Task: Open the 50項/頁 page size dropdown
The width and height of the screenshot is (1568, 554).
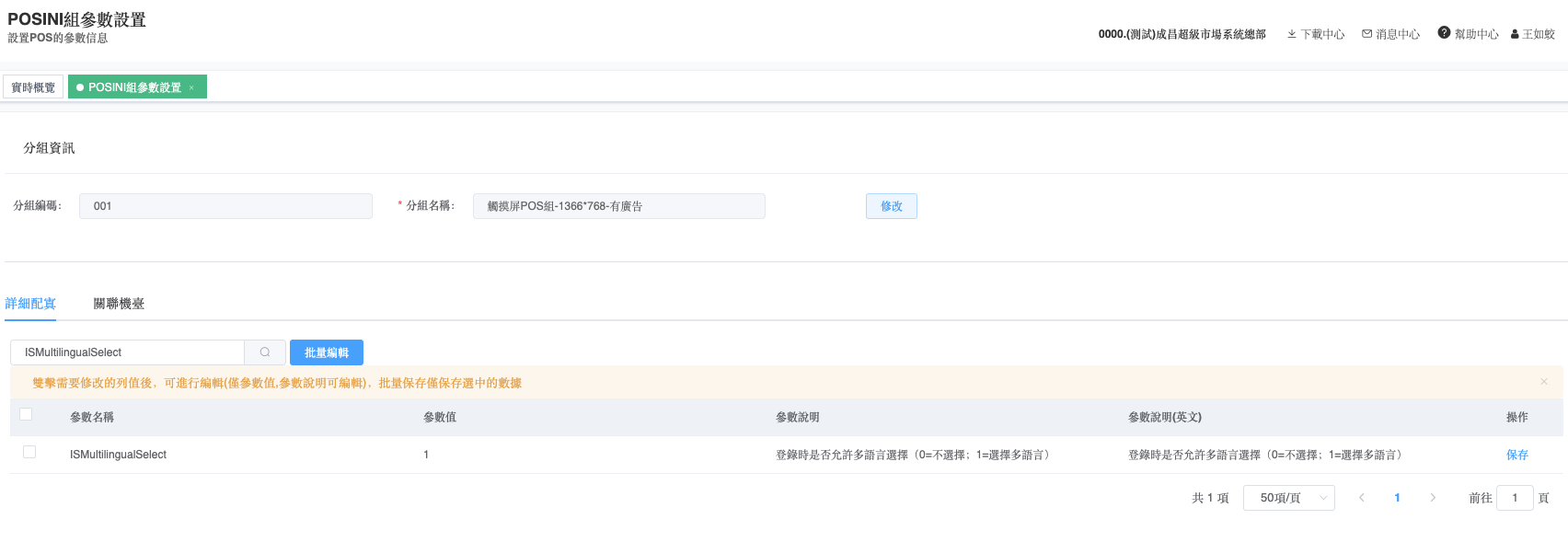Action: pyautogui.click(x=1288, y=498)
